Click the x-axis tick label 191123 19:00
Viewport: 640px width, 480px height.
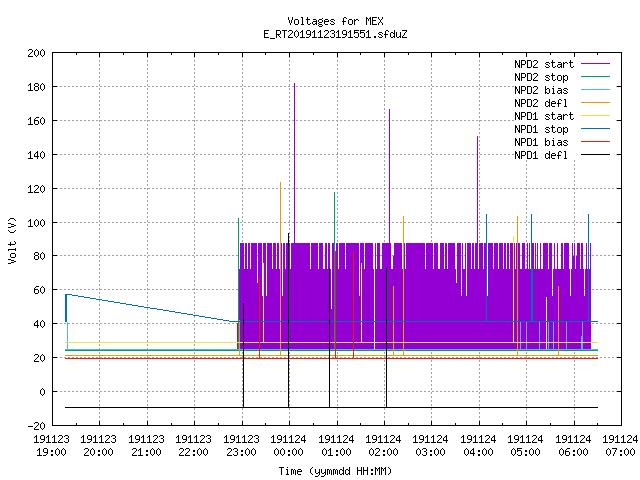tap(51, 446)
